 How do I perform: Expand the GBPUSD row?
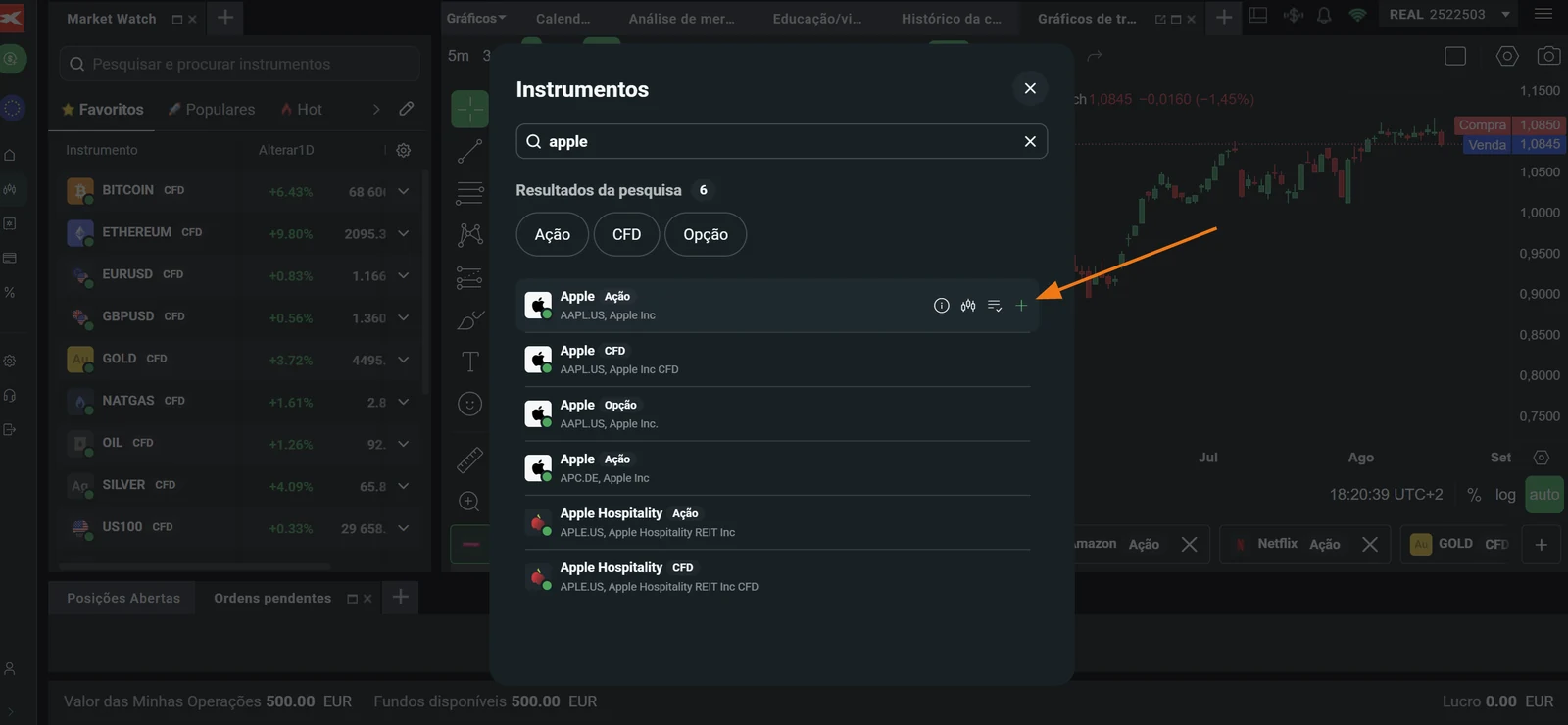[x=403, y=317]
